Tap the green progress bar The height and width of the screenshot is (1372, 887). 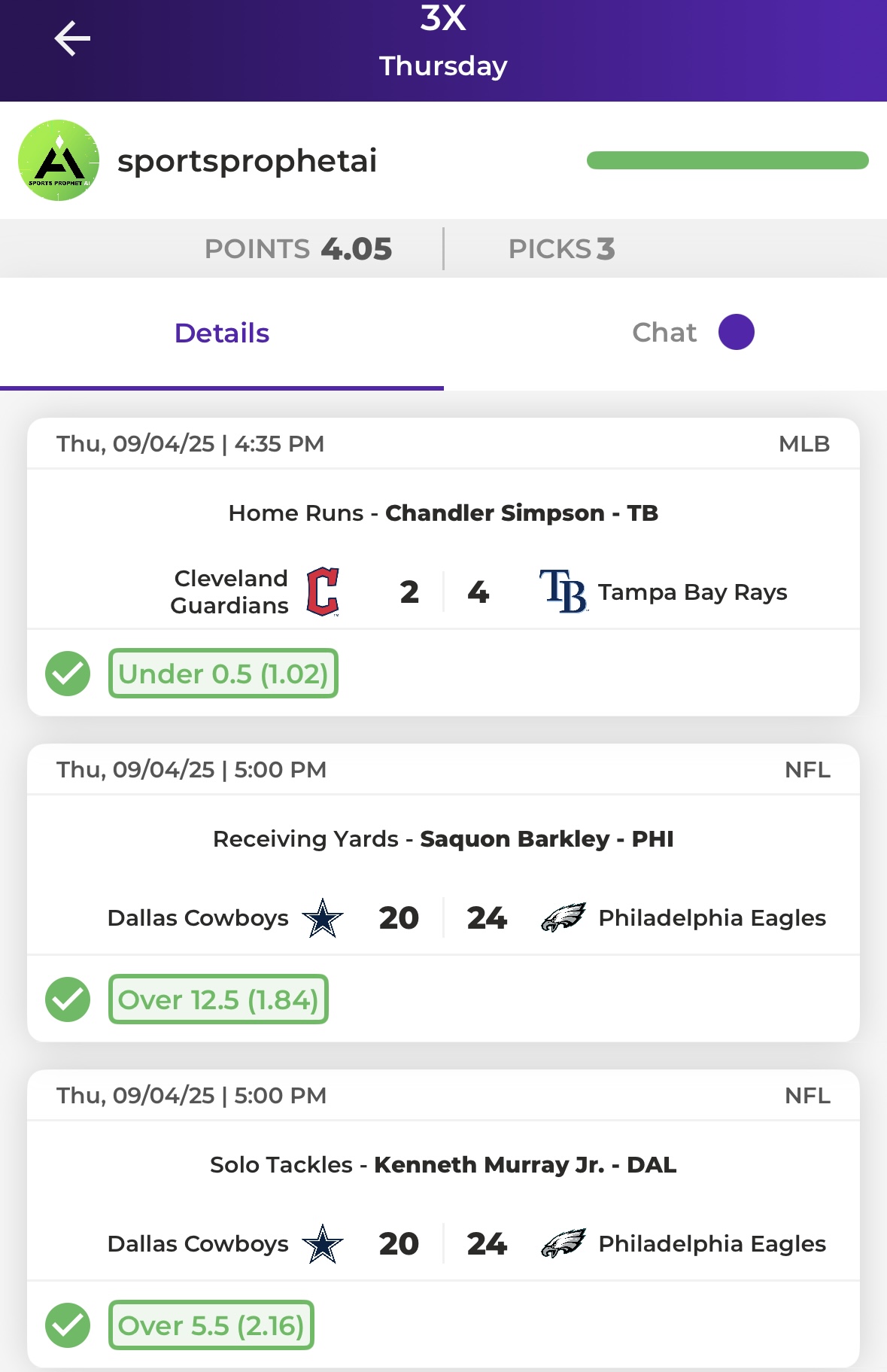(x=728, y=160)
